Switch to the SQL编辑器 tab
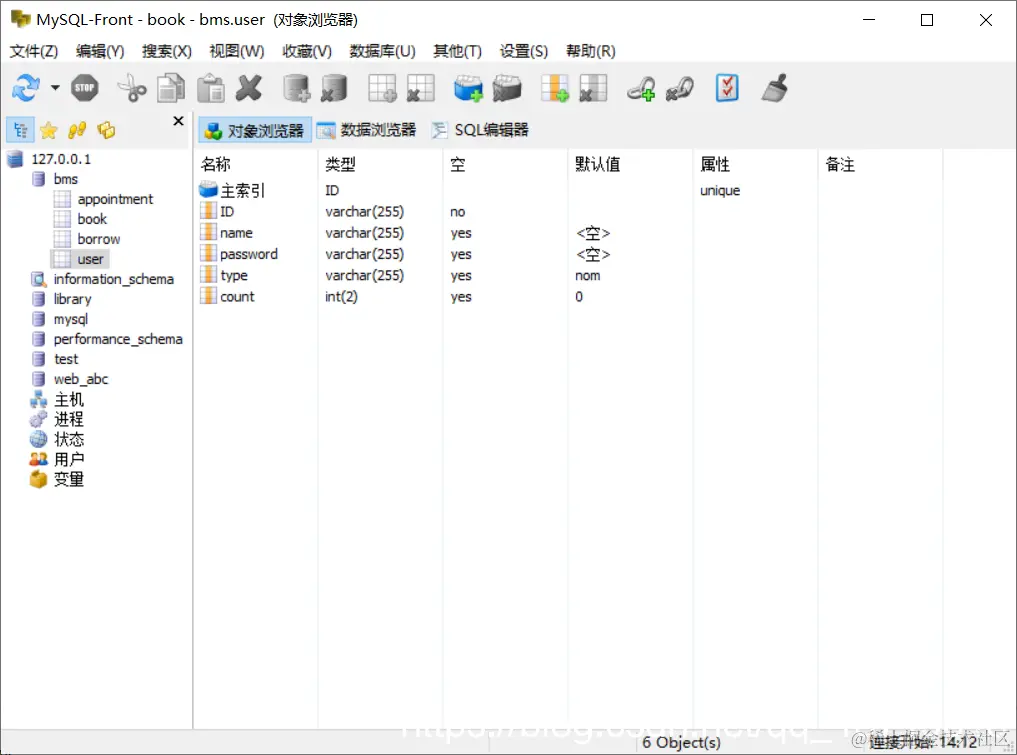 (x=481, y=130)
